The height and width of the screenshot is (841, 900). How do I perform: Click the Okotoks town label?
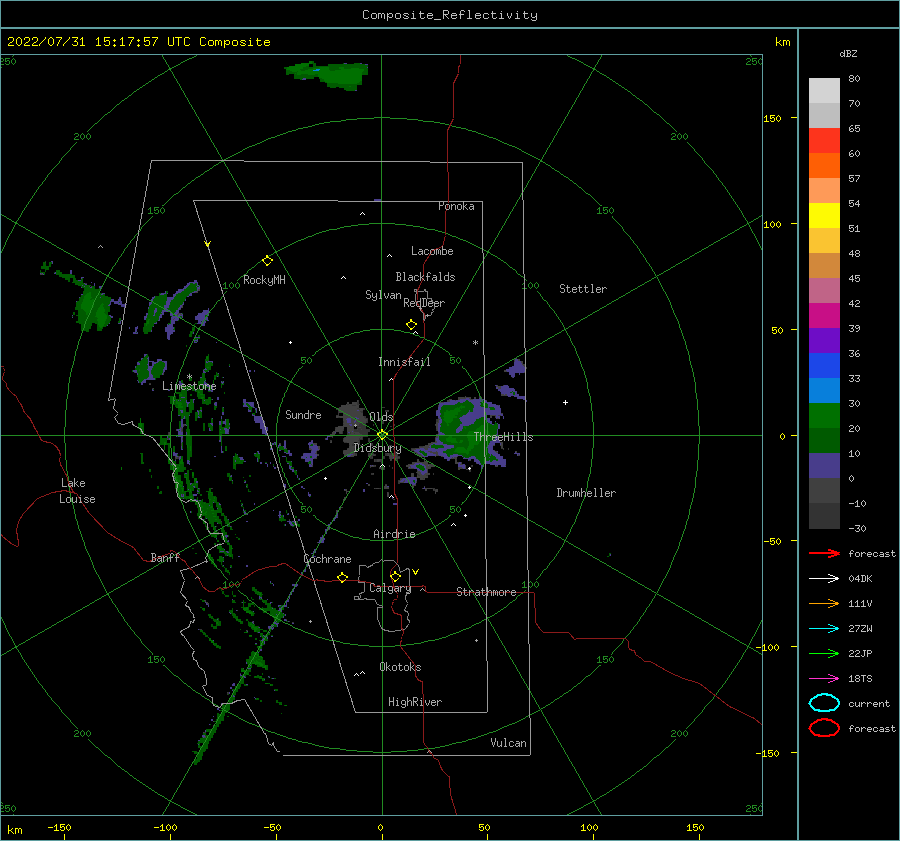(400, 667)
